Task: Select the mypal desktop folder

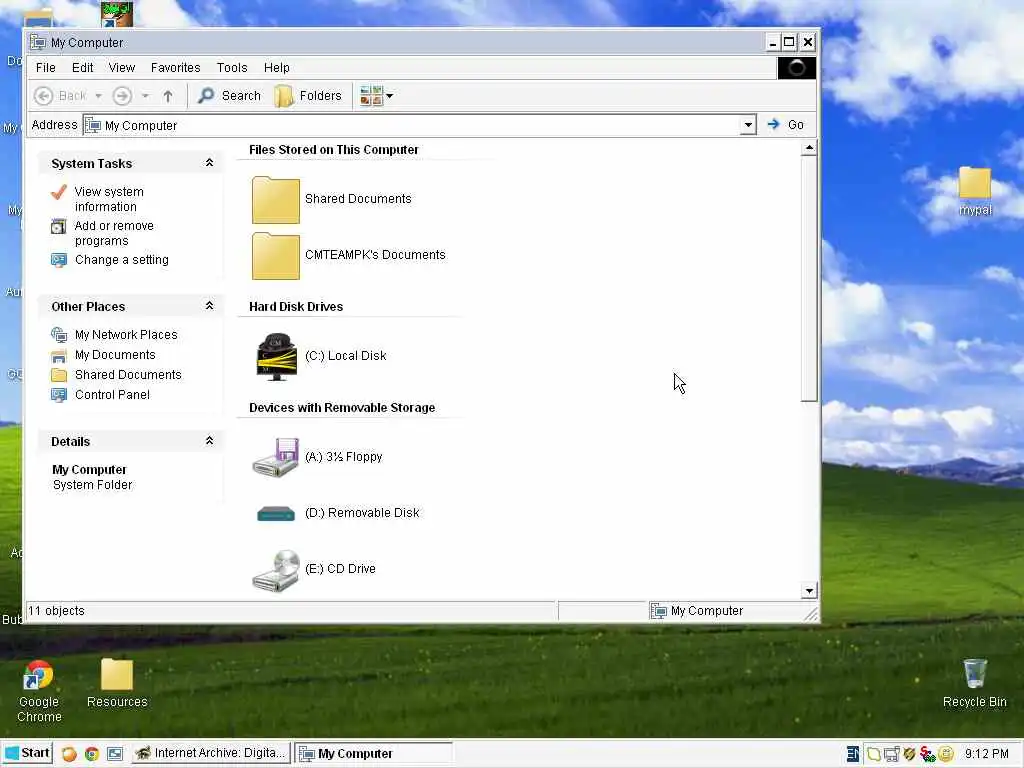Action: [x=975, y=191]
